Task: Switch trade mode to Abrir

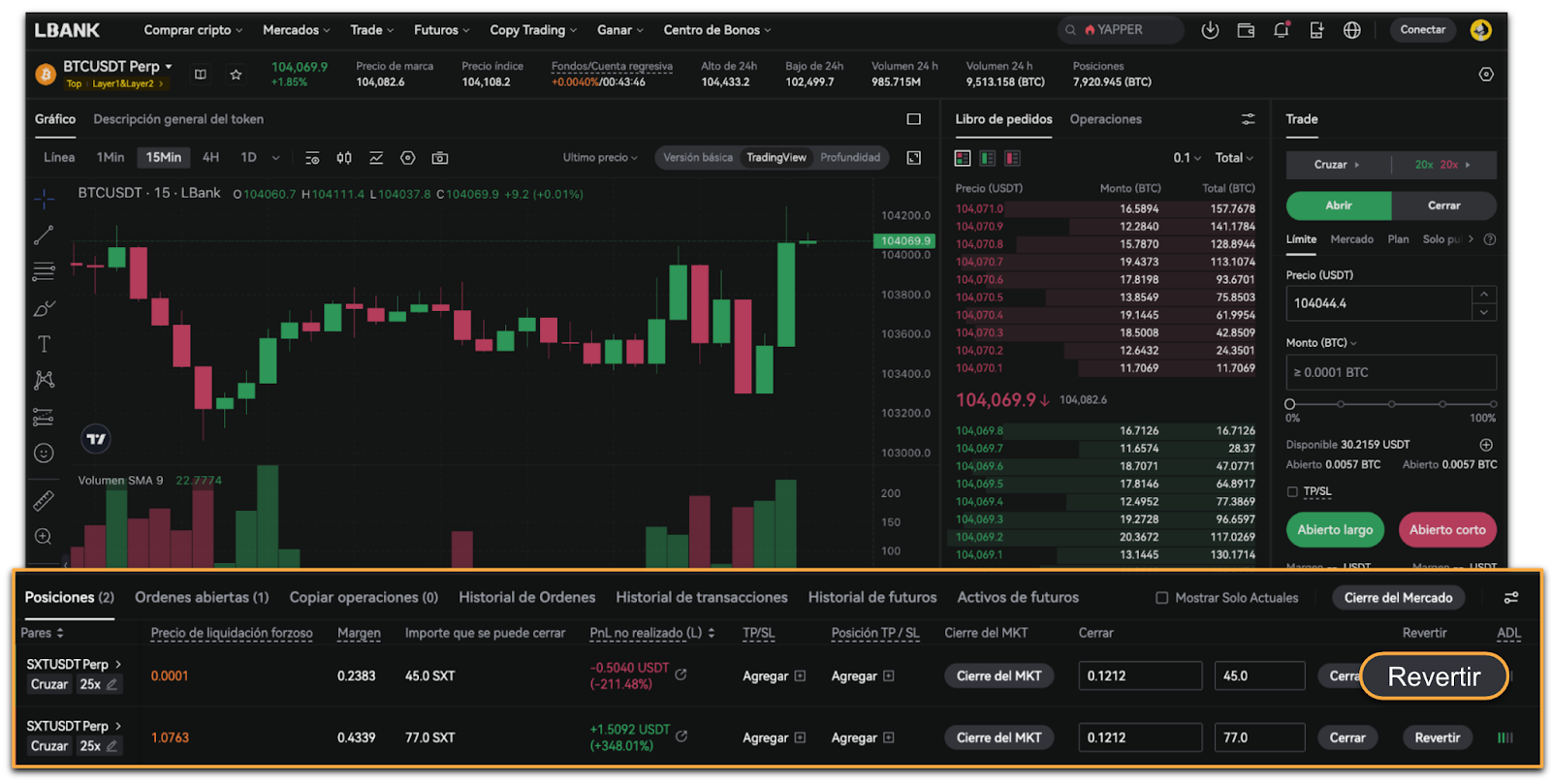Action: click(1339, 205)
